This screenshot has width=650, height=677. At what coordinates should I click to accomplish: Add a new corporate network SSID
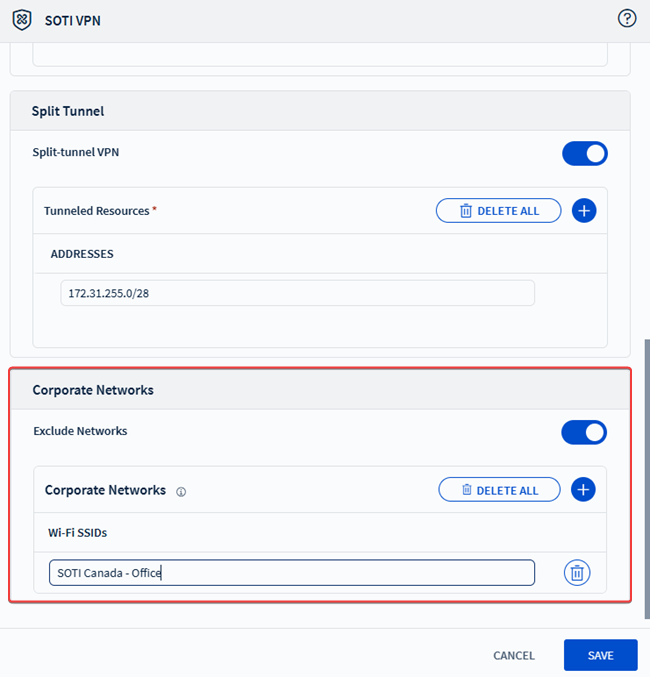(x=583, y=490)
